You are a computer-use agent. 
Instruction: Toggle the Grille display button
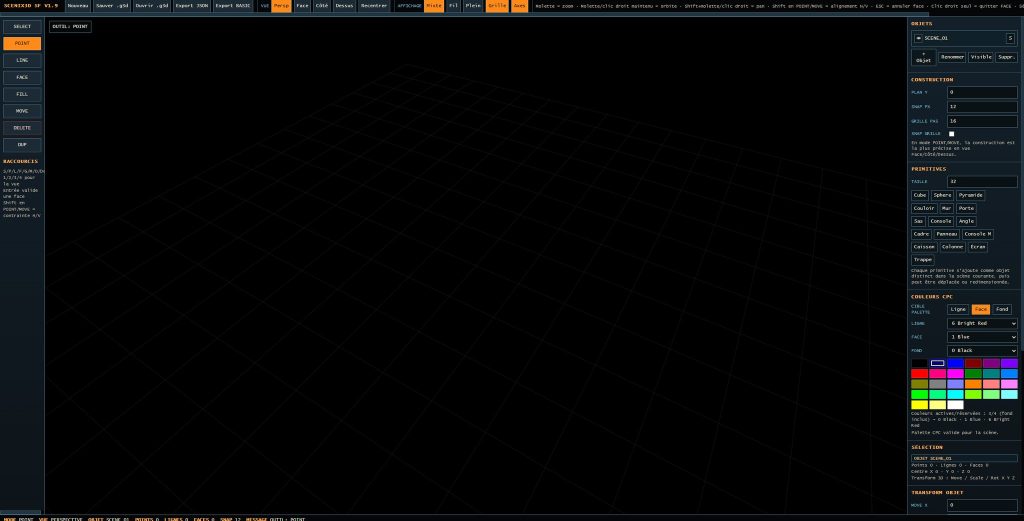click(497, 6)
